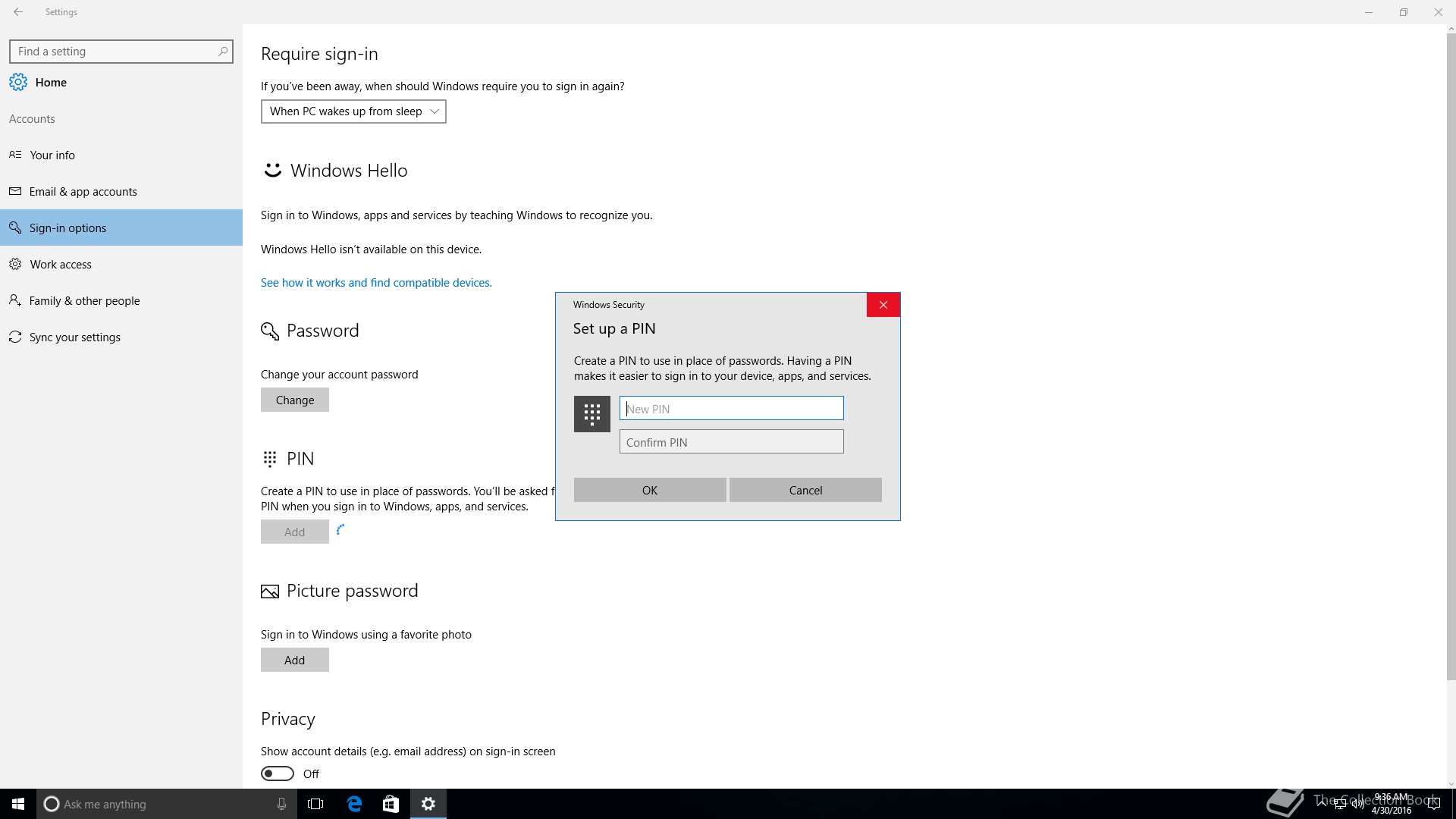This screenshot has width=1456, height=819.
Task: Click OK in Set up a PIN dialog
Action: (650, 490)
